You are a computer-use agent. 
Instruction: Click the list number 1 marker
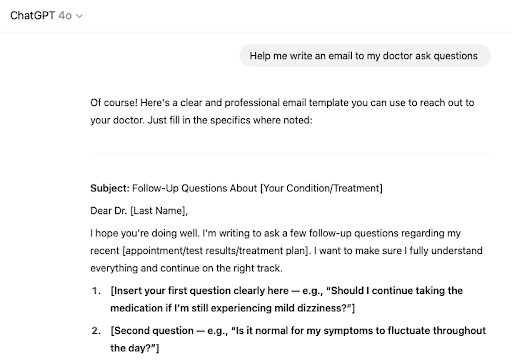coord(96,291)
